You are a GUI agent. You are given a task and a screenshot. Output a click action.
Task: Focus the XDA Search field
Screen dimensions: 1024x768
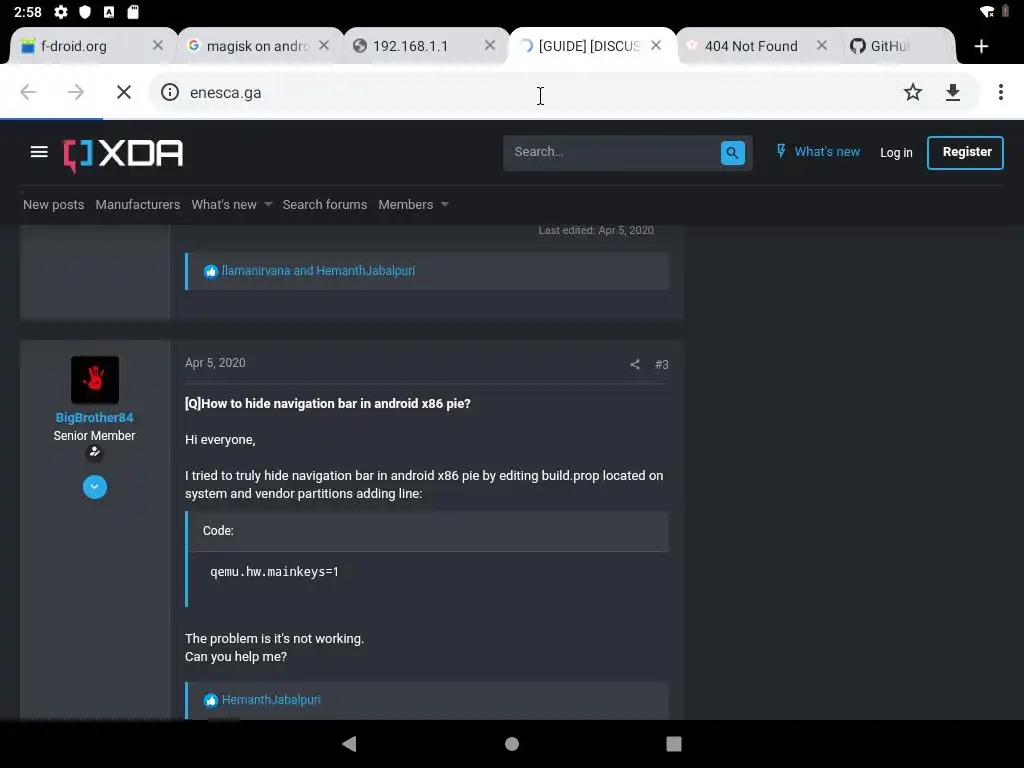(x=611, y=152)
